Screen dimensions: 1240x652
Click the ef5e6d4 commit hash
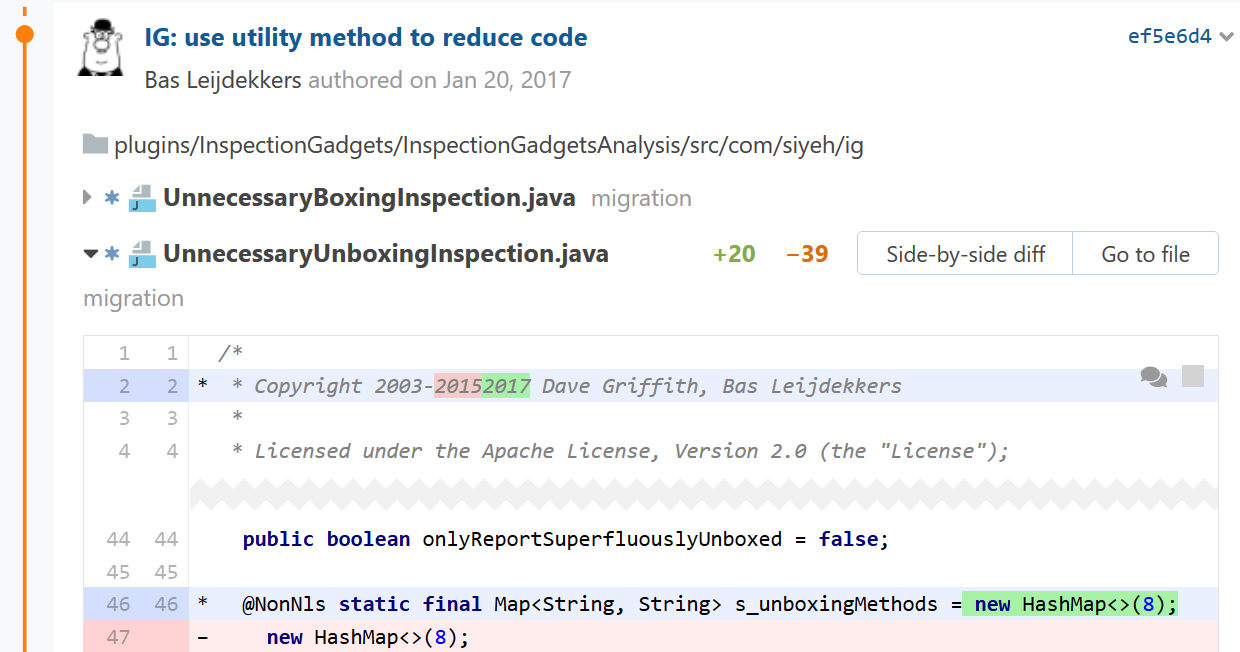1169,37
